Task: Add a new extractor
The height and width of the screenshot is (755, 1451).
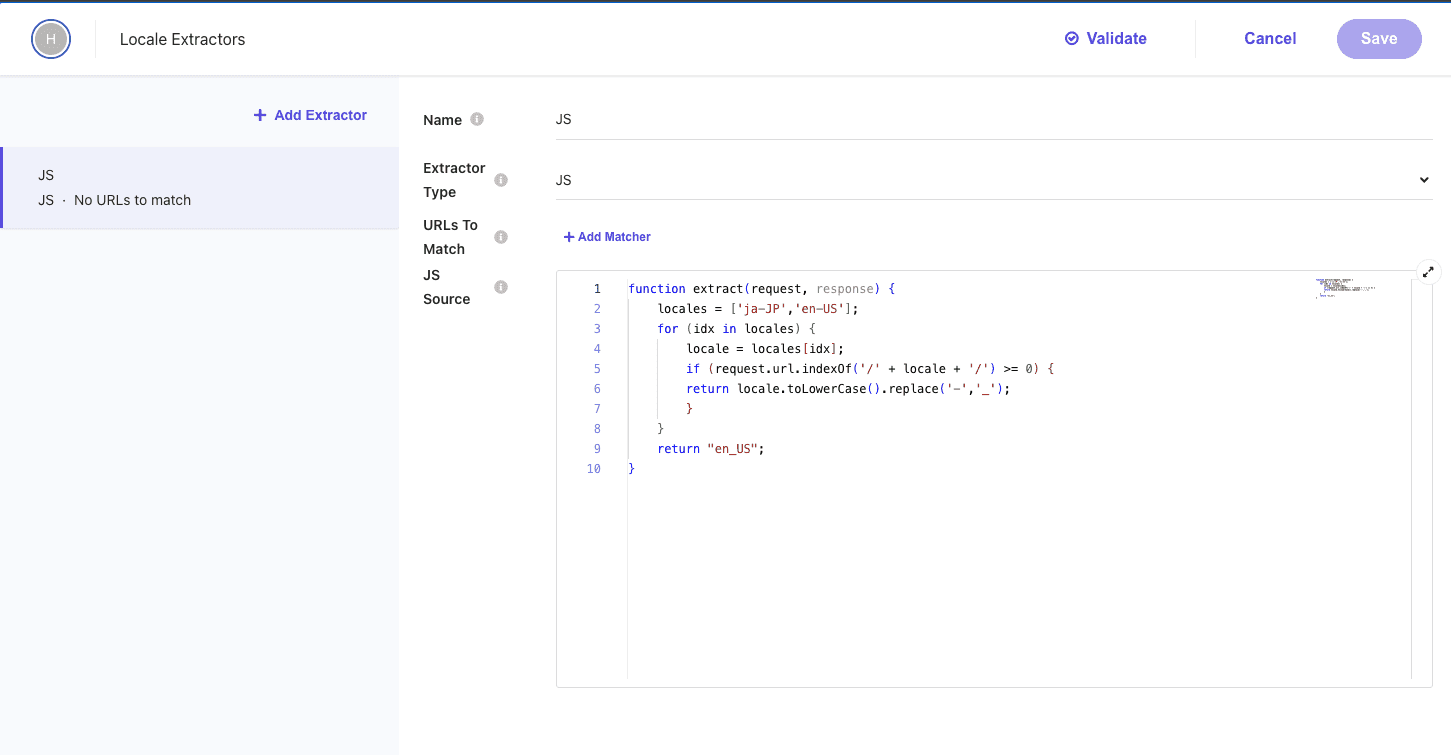Action: [x=310, y=115]
